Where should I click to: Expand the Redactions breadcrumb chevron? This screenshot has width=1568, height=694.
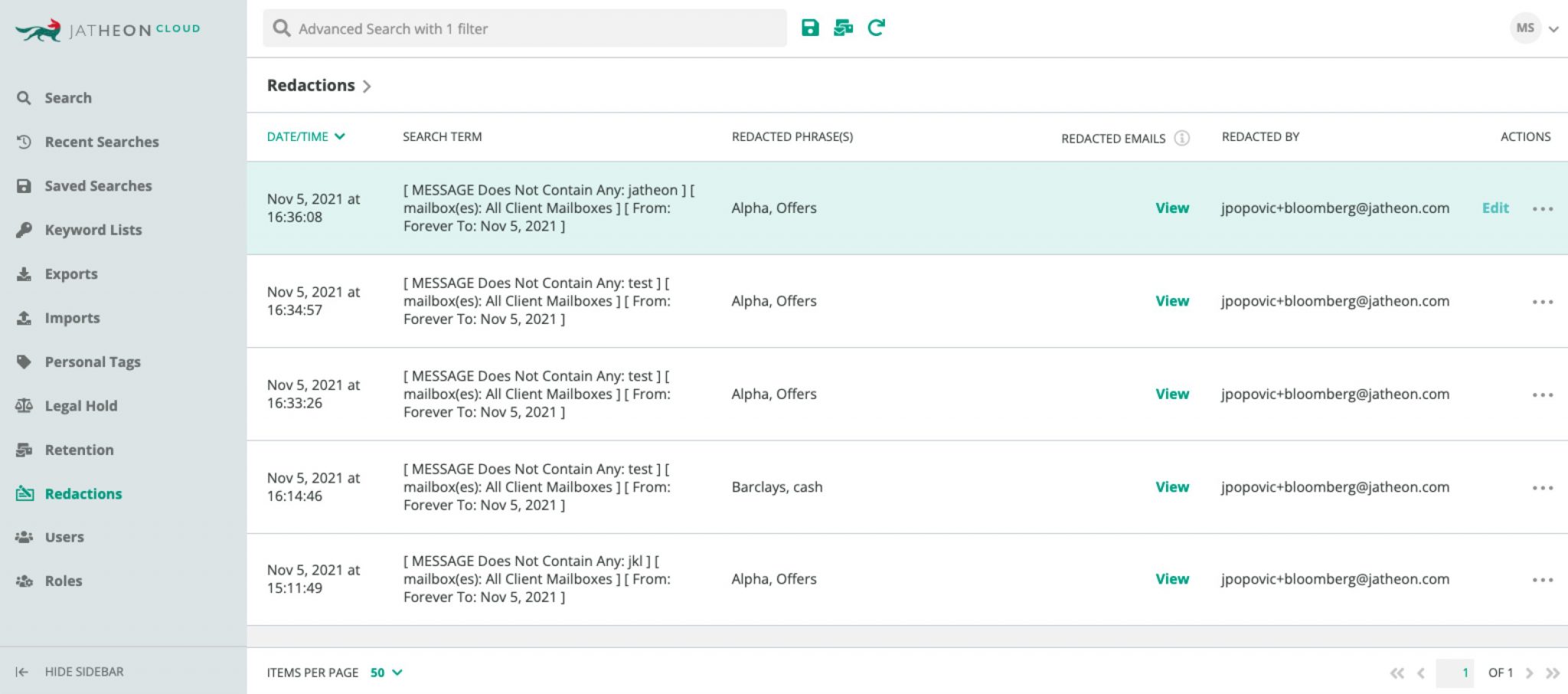coord(367,87)
